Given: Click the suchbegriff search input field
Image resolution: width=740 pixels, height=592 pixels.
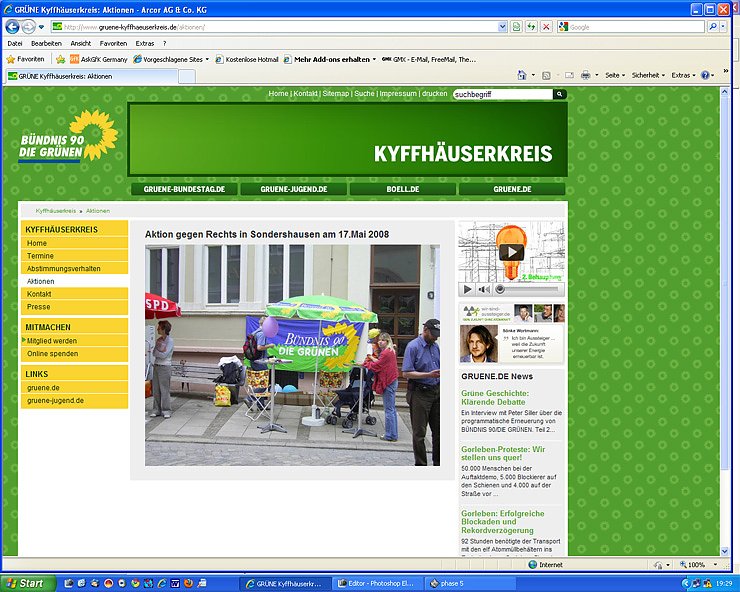Looking at the screenshot, I should [x=502, y=94].
